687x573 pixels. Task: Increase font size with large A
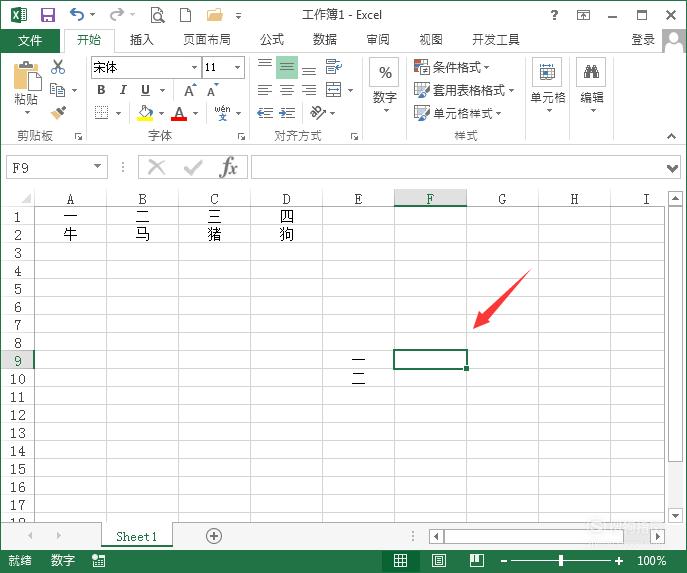click(x=190, y=90)
